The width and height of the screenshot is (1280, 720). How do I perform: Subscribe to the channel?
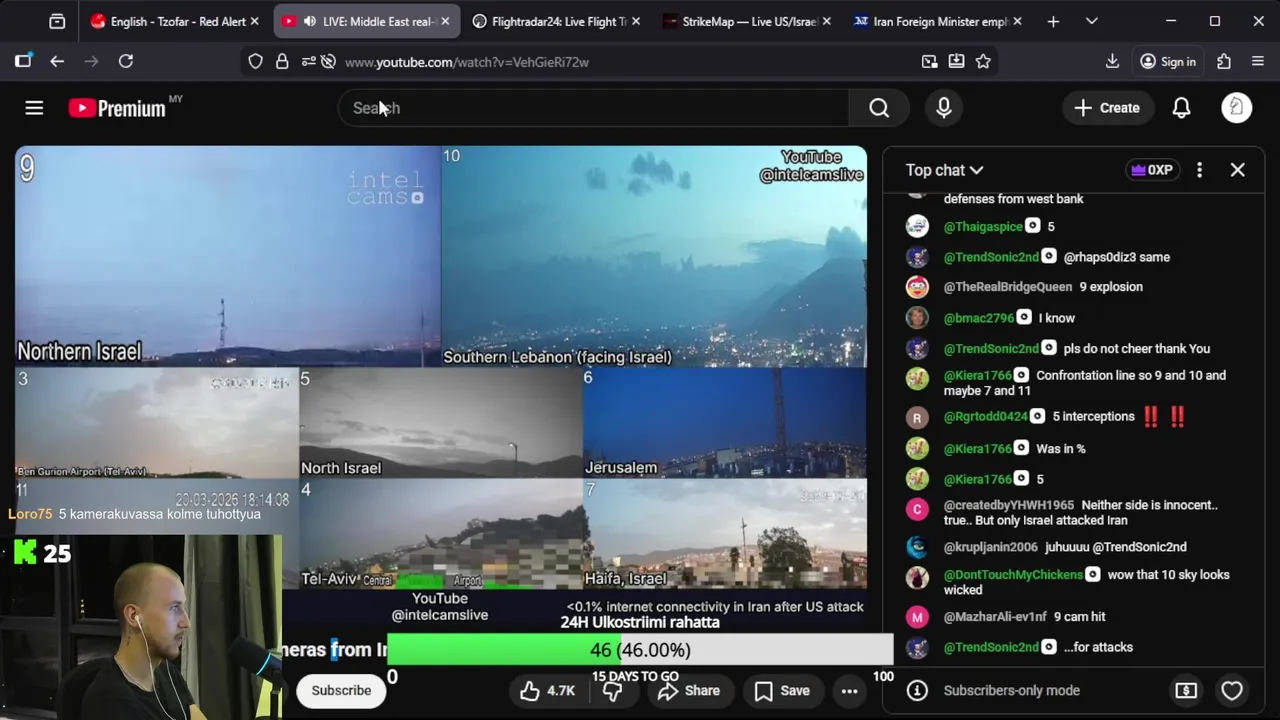click(x=341, y=690)
